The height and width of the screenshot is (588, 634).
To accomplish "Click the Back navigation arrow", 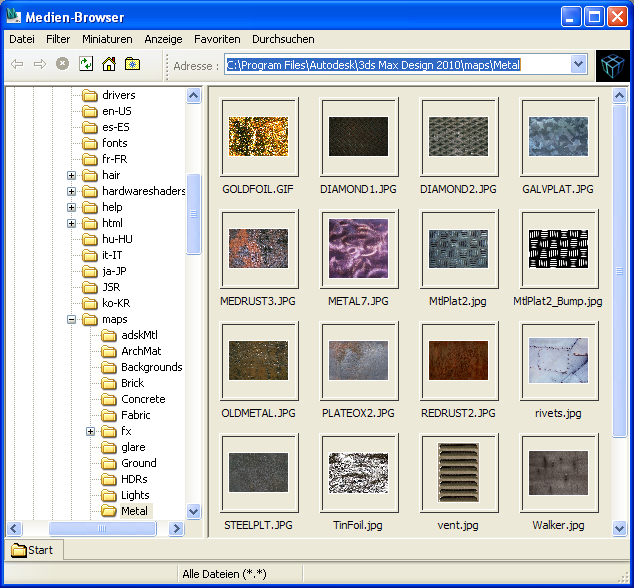I will click(17, 64).
